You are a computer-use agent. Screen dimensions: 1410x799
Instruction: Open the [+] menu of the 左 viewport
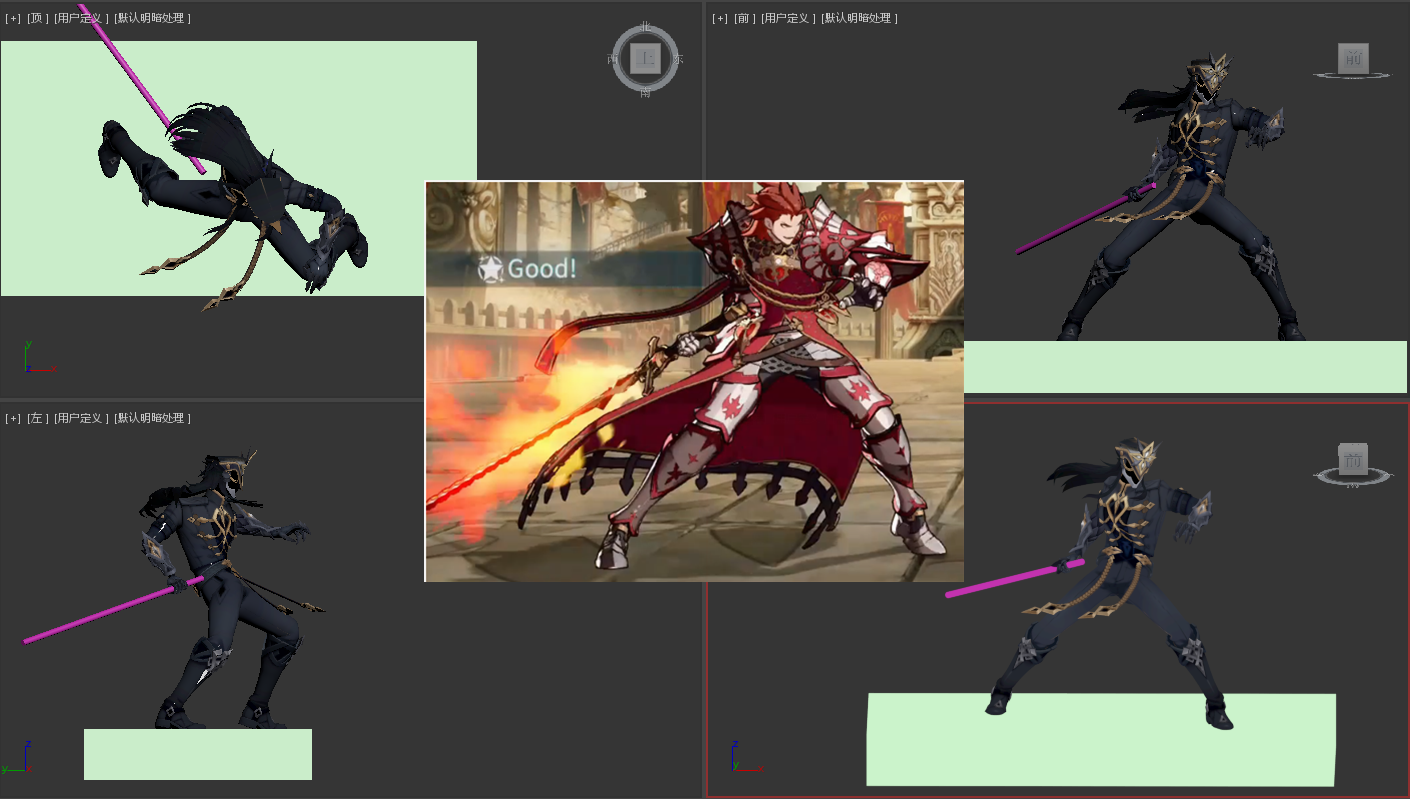coord(13,418)
